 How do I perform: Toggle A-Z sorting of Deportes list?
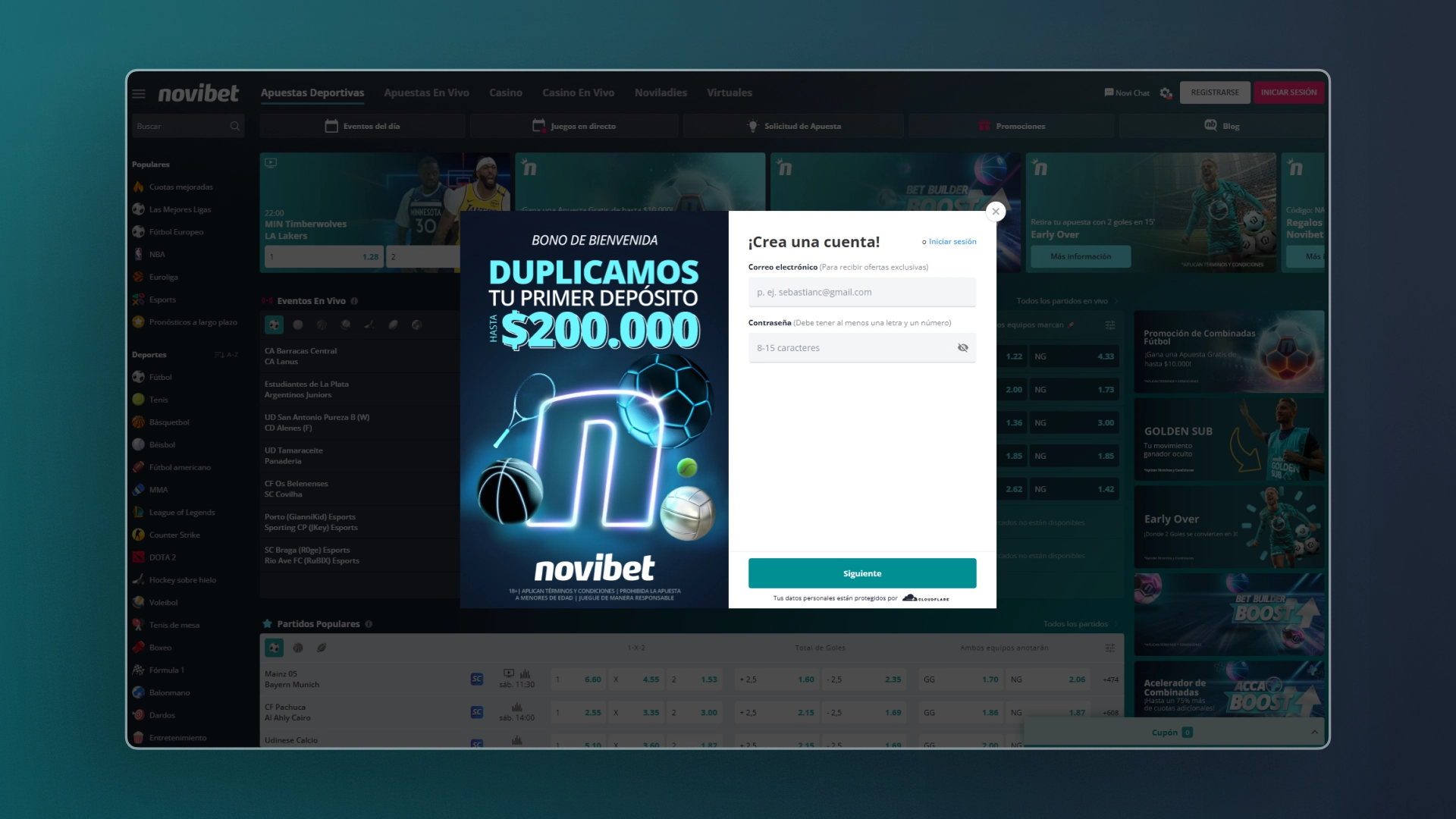226,355
